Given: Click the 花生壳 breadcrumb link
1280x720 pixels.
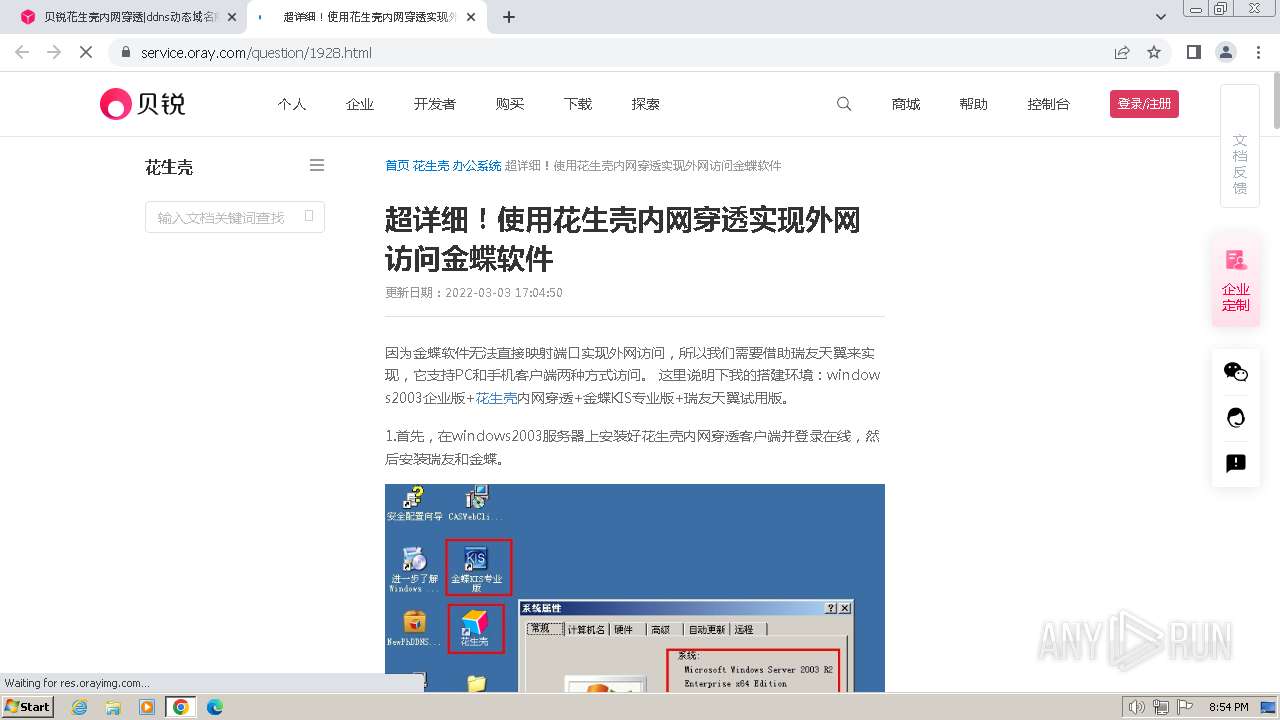Looking at the screenshot, I should click(431, 166).
